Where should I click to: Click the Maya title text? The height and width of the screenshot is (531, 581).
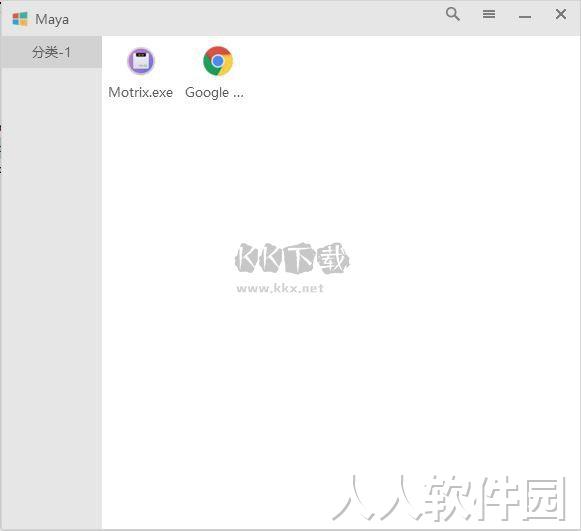coord(52,19)
